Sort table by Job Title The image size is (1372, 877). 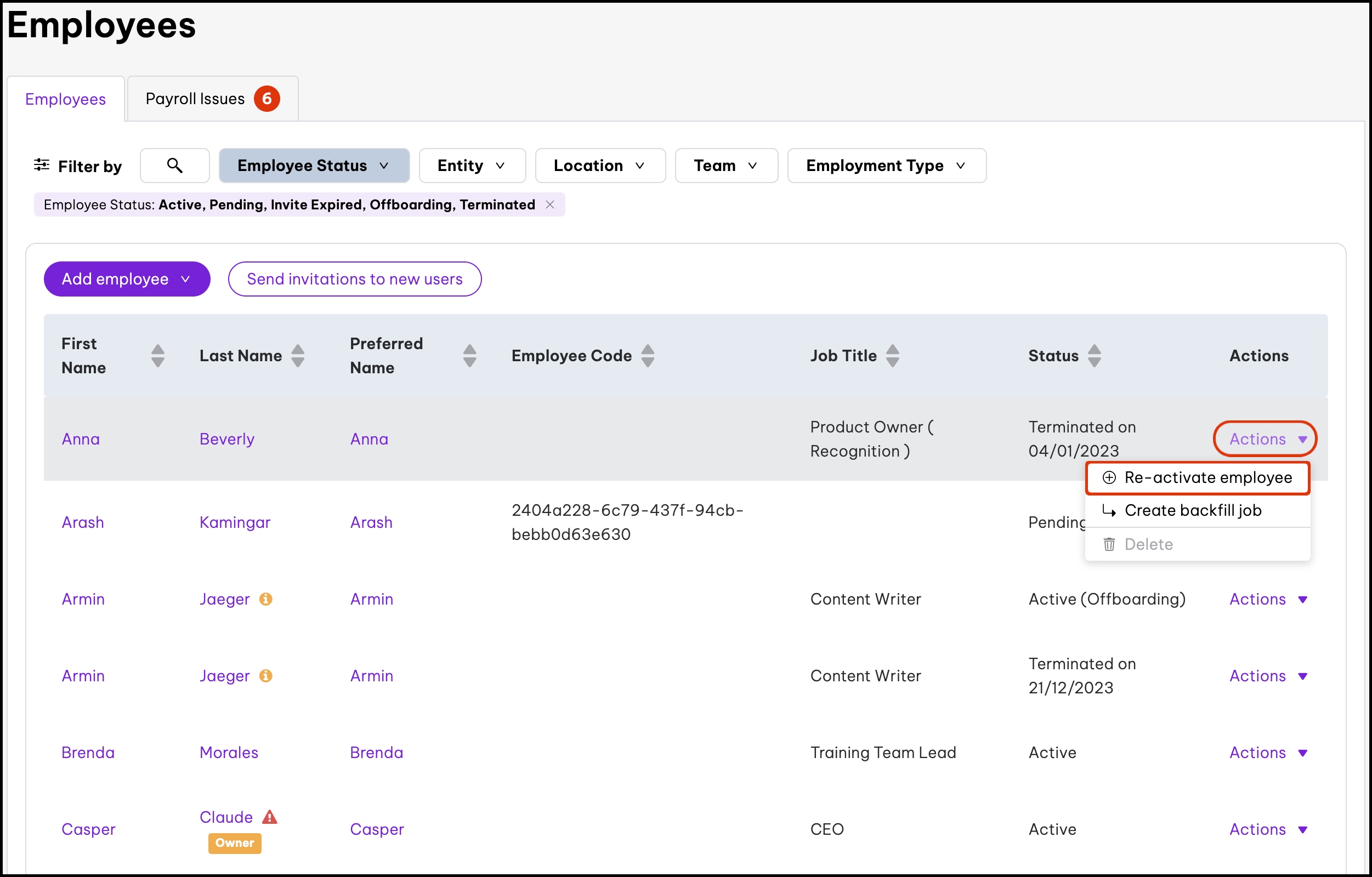(892, 356)
